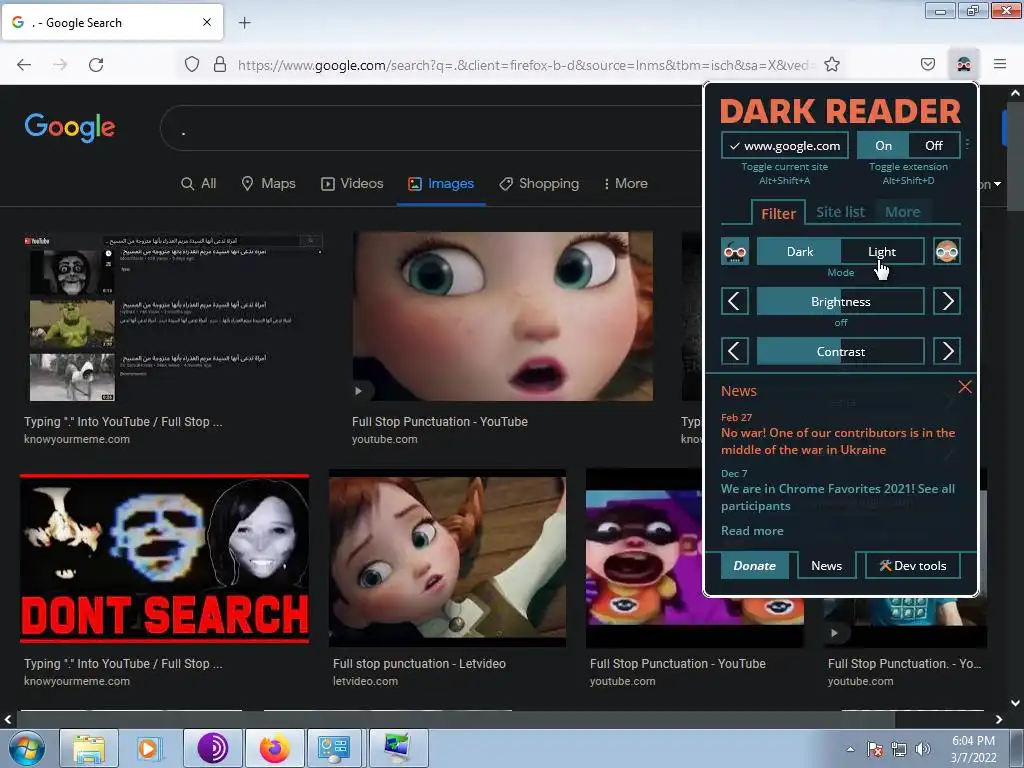1024x768 pixels.
Task: Click the Donate button
Action: [x=754, y=566]
